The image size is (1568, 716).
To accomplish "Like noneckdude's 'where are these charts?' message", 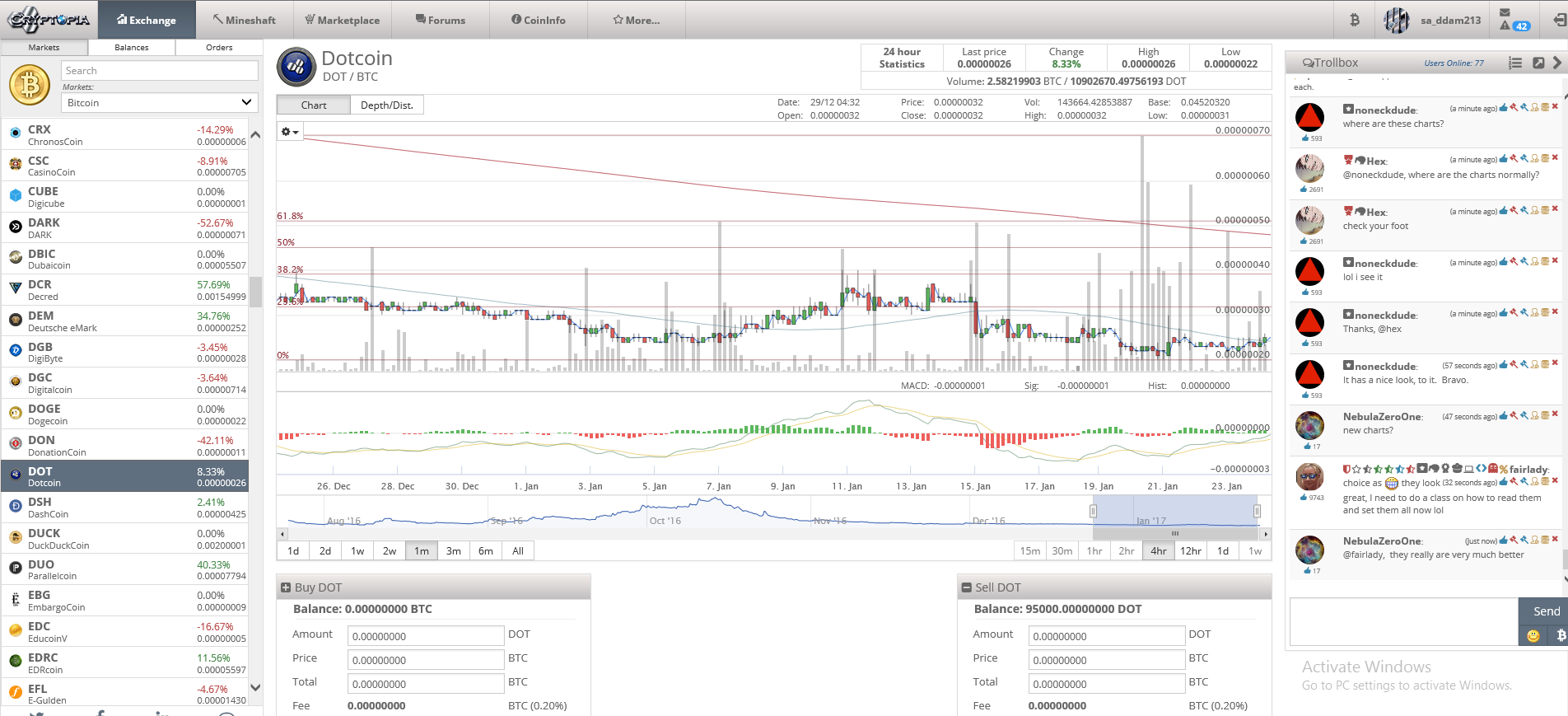I will [1503, 107].
